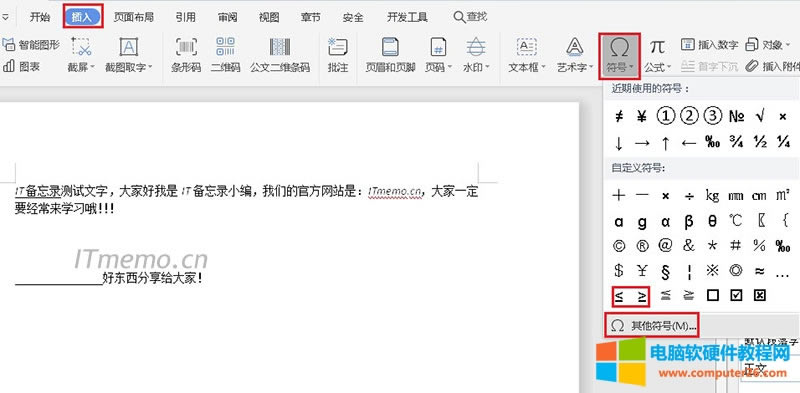Expand the 公式 dropdown arrow
This screenshot has width=800, height=393.
pos(669,67)
